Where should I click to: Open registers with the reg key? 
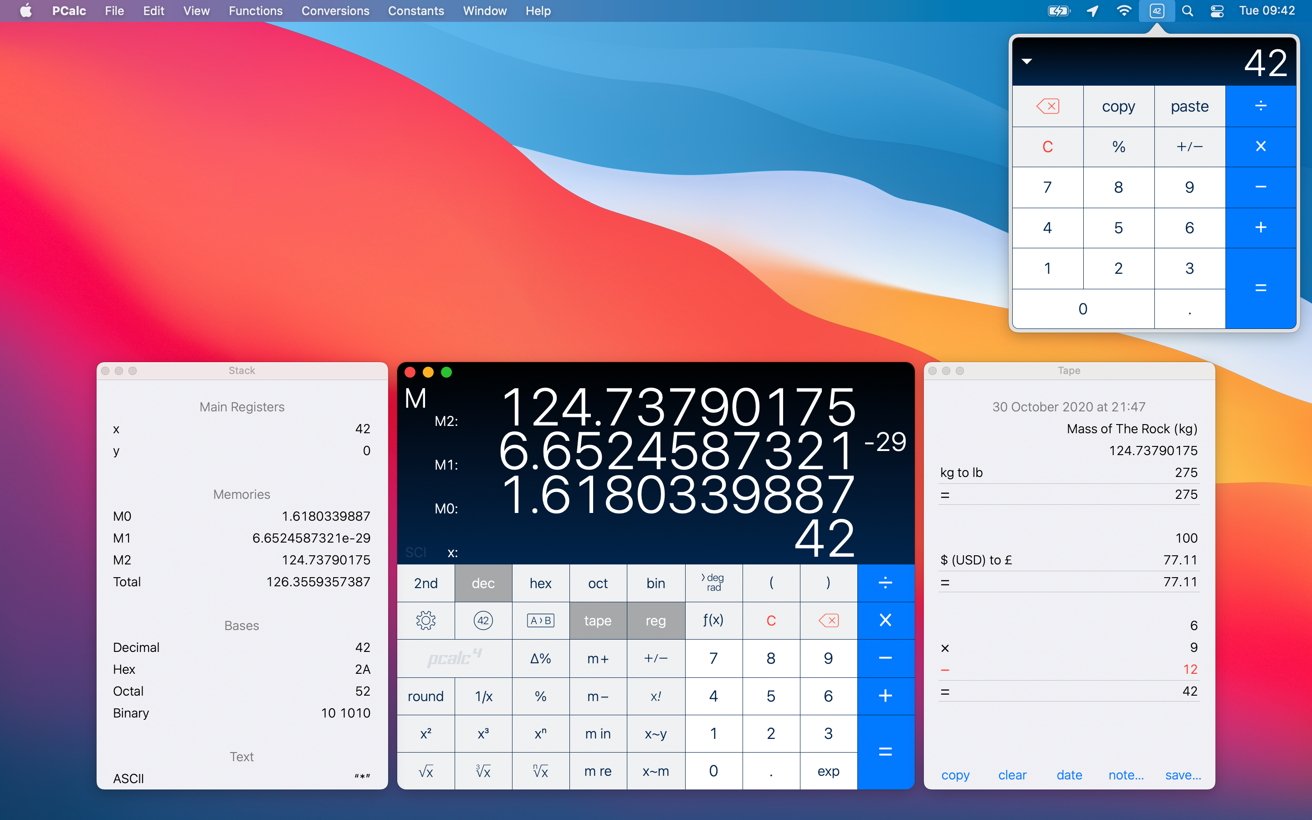point(655,620)
